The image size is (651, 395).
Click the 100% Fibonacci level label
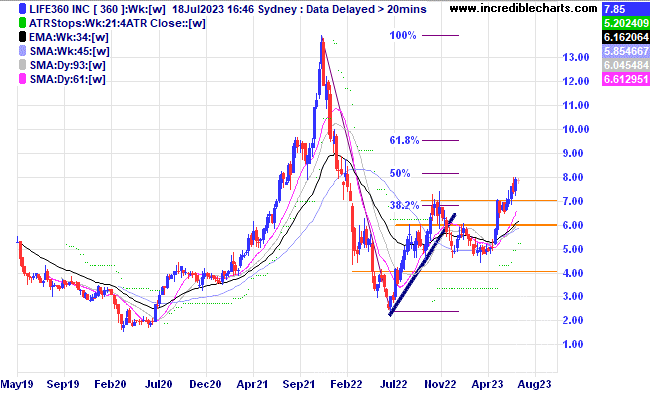tap(403, 36)
